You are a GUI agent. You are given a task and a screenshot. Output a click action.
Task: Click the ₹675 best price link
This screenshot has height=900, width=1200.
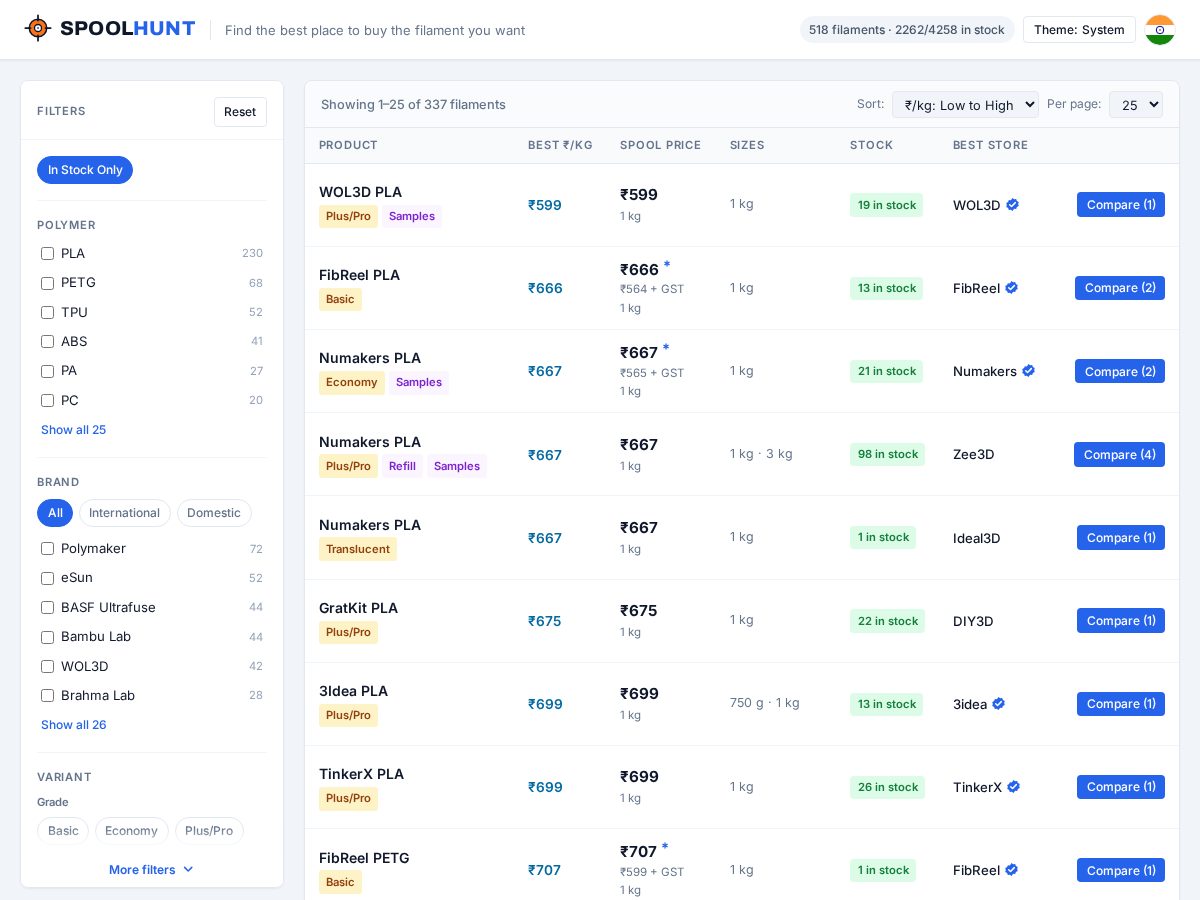point(545,621)
